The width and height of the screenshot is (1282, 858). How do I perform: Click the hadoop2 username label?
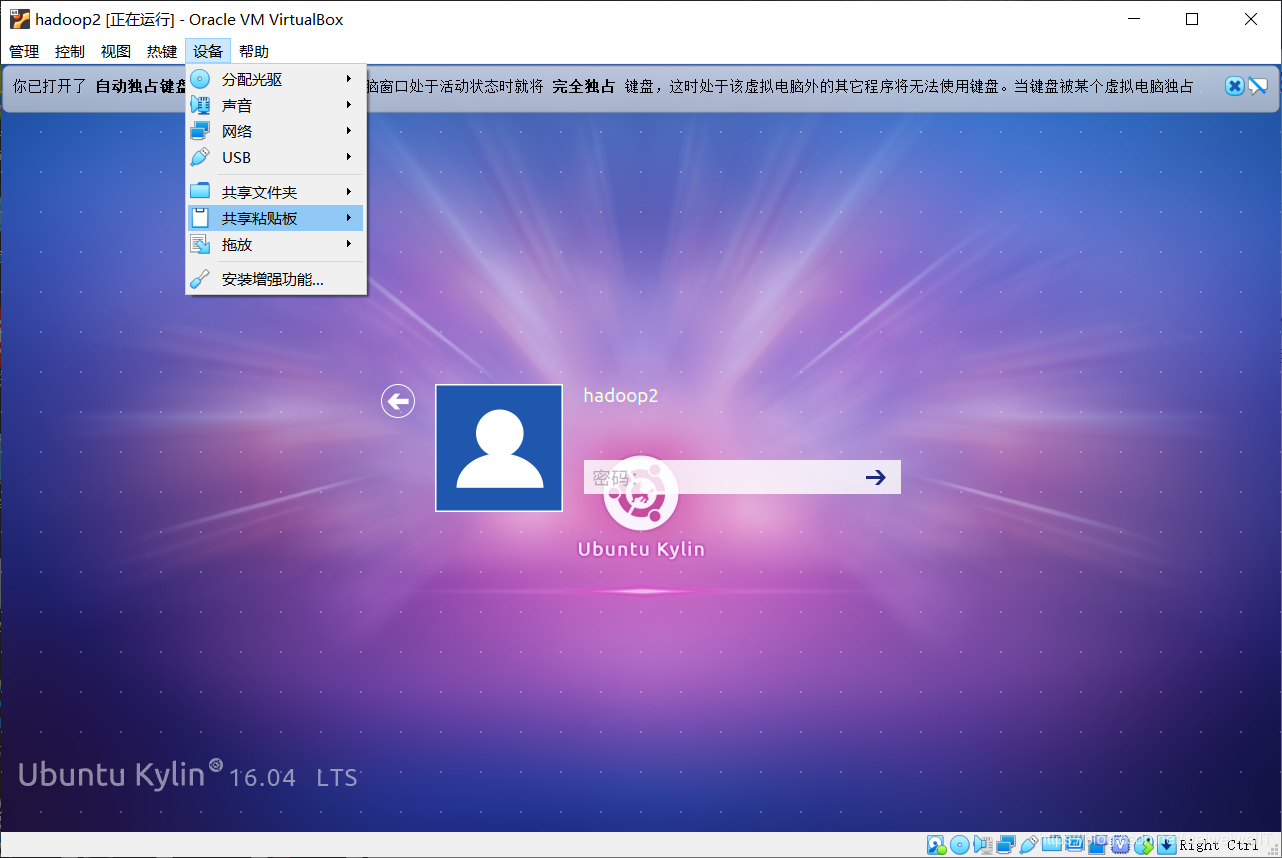621,395
